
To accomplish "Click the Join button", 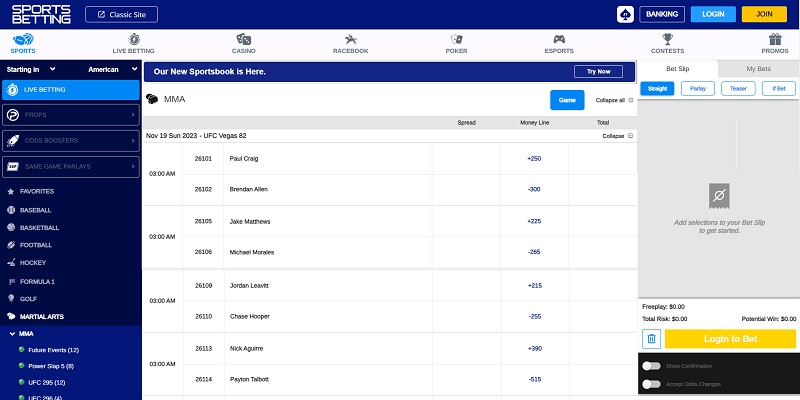I will (764, 14).
